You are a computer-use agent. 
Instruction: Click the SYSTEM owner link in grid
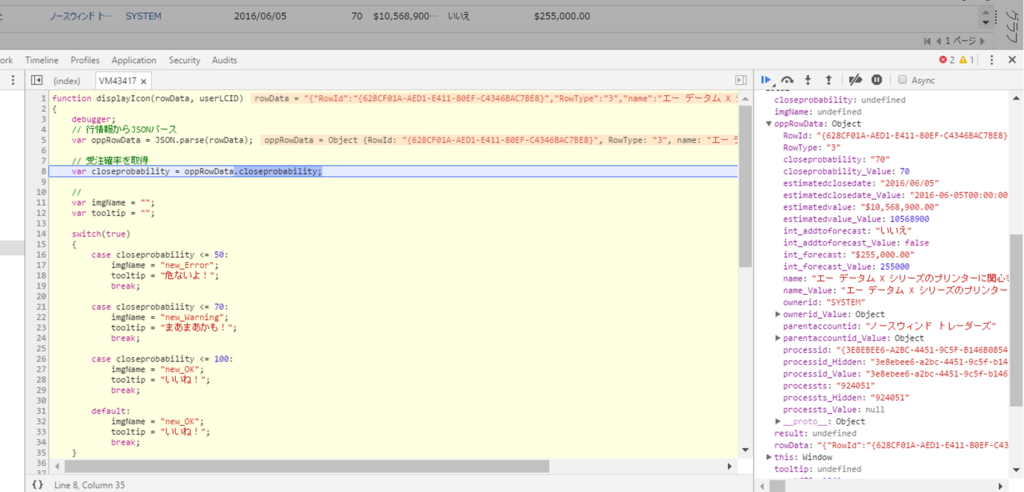coord(143,16)
